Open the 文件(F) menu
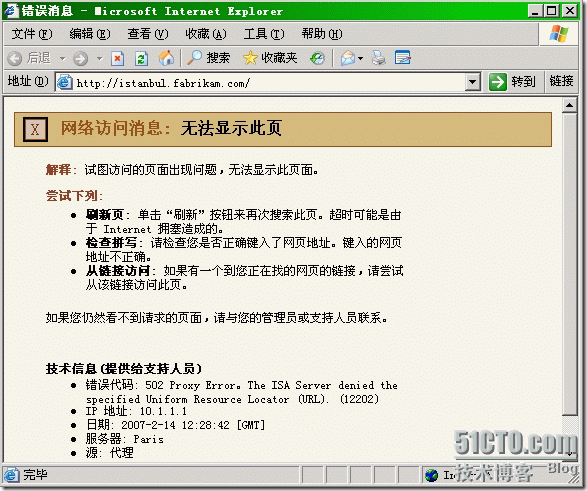The image size is (587, 491). pyautogui.click(x=31, y=34)
